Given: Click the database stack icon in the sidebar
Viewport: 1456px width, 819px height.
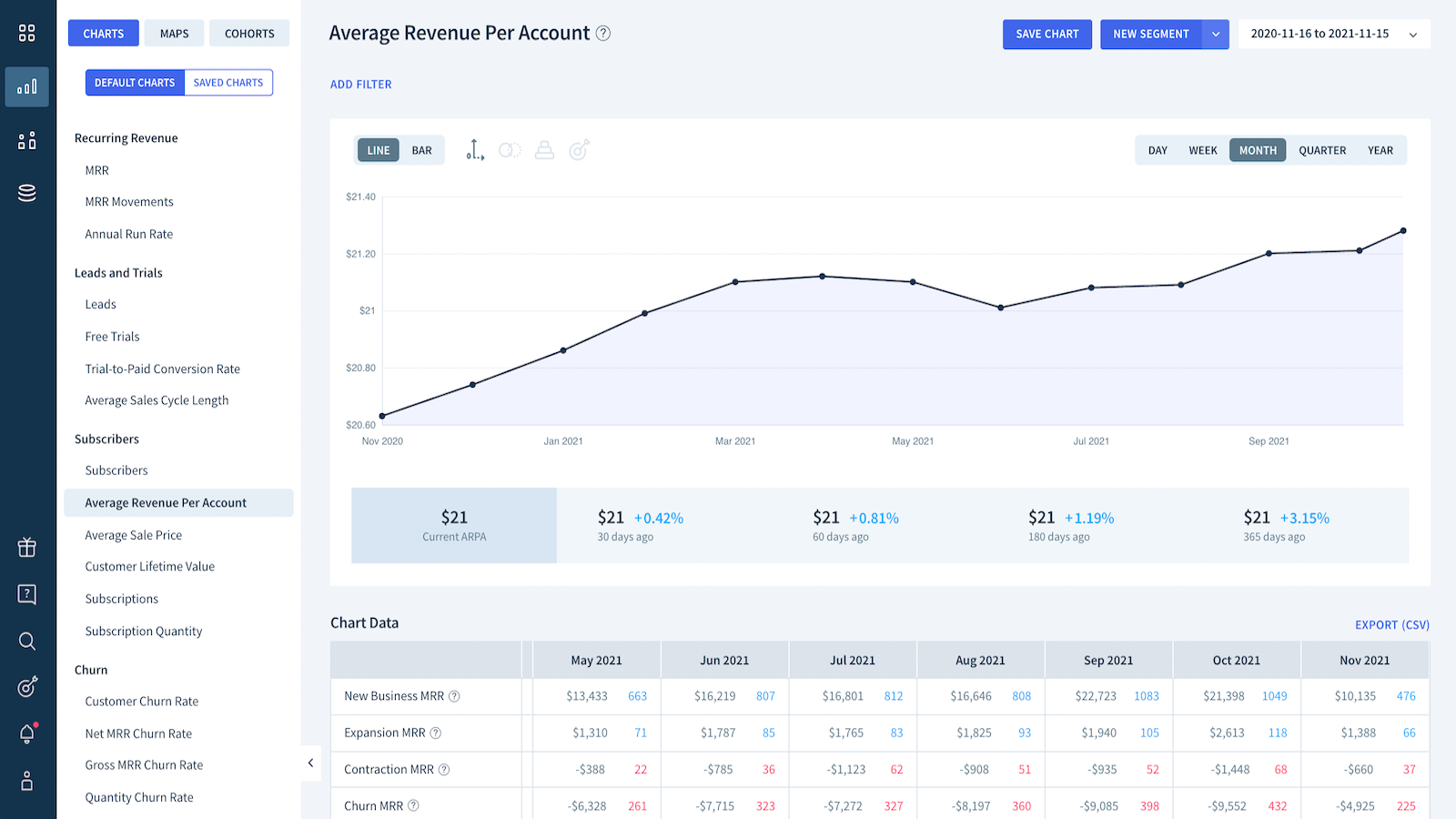Looking at the screenshot, I should point(27,193).
